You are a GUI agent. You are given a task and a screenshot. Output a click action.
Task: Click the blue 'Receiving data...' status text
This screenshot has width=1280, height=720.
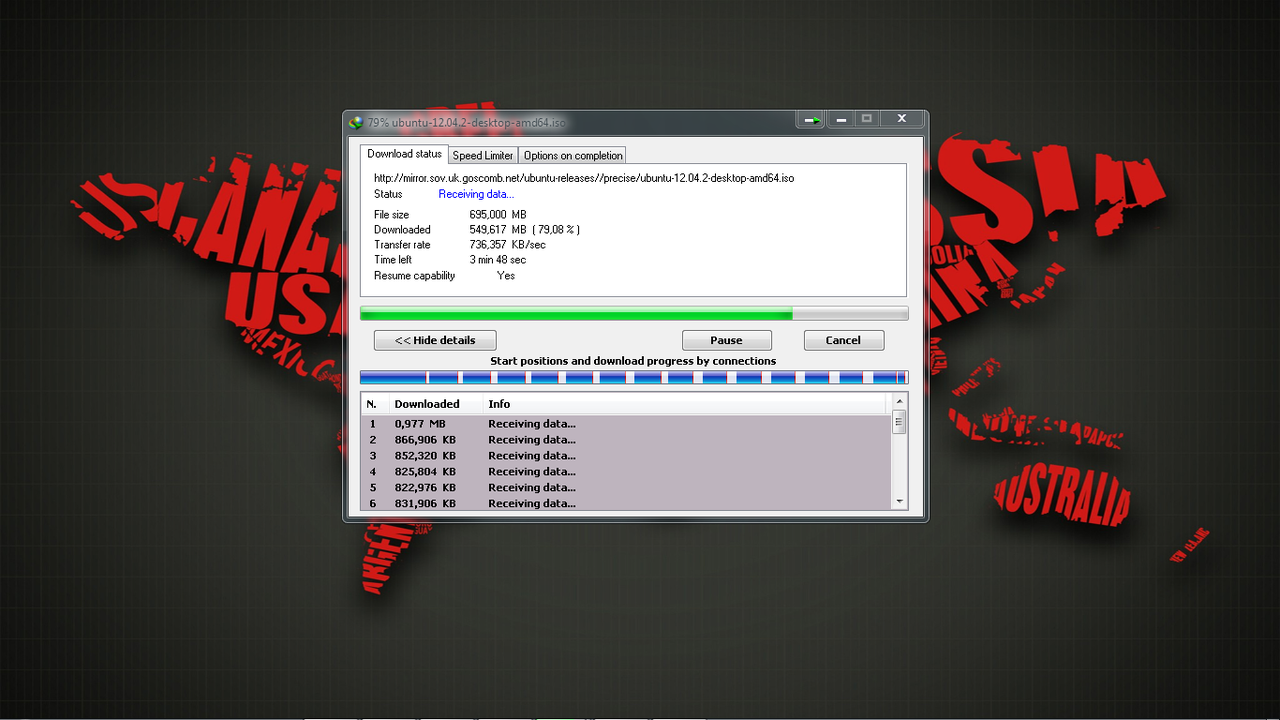[x=476, y=194]
